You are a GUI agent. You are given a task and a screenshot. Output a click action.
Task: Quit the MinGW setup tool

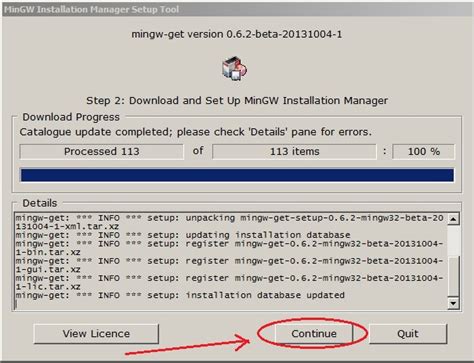[x=407, y=333]
